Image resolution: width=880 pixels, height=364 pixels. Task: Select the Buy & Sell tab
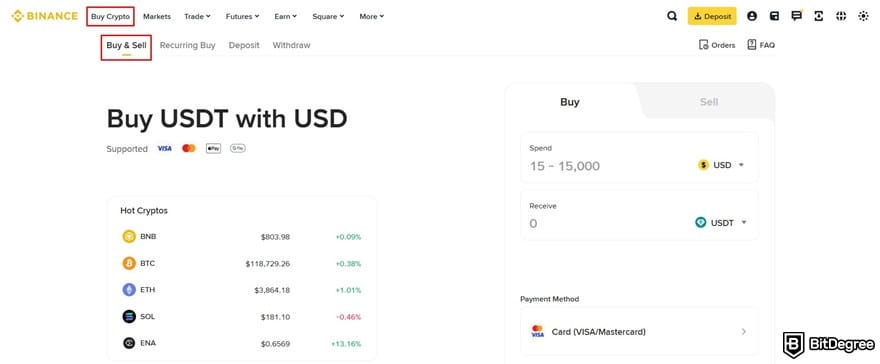pyautogui.click(x=126, y=45)
